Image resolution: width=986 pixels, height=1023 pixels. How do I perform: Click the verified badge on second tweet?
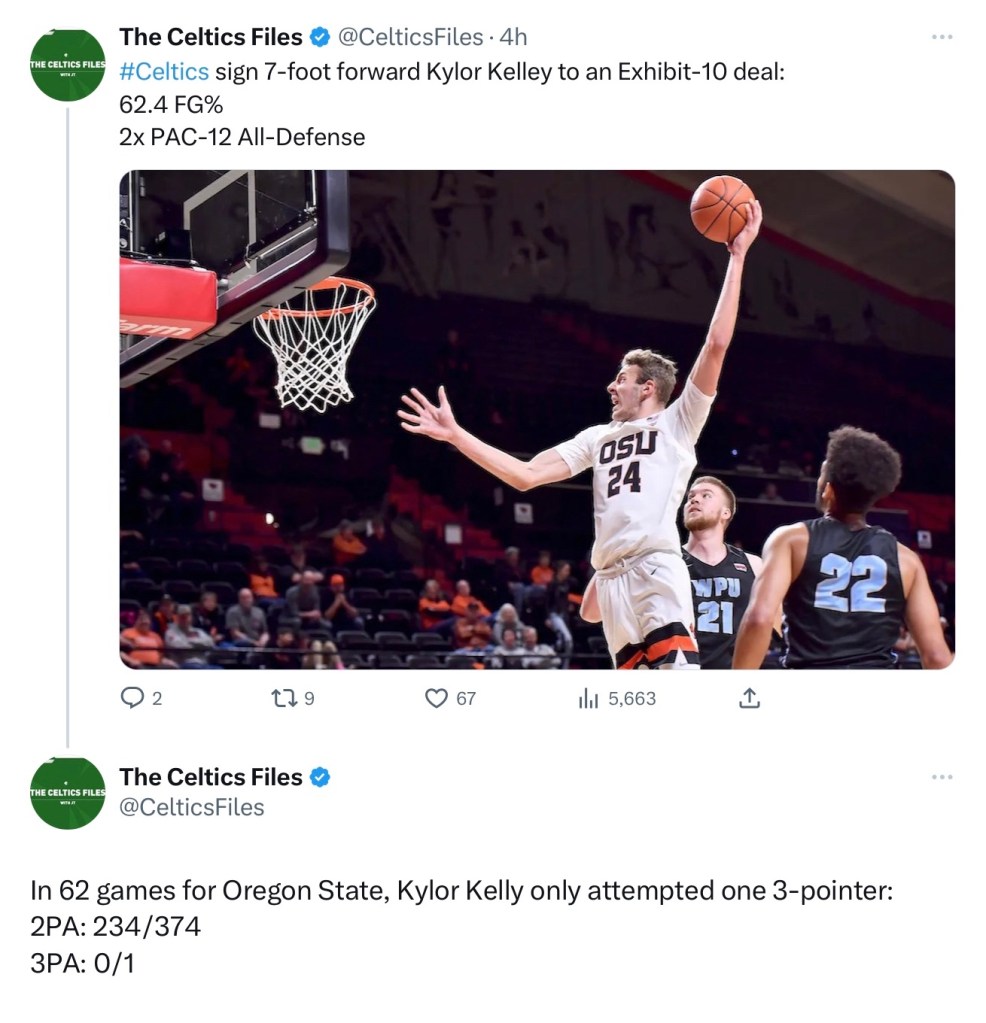coord(320,777)
